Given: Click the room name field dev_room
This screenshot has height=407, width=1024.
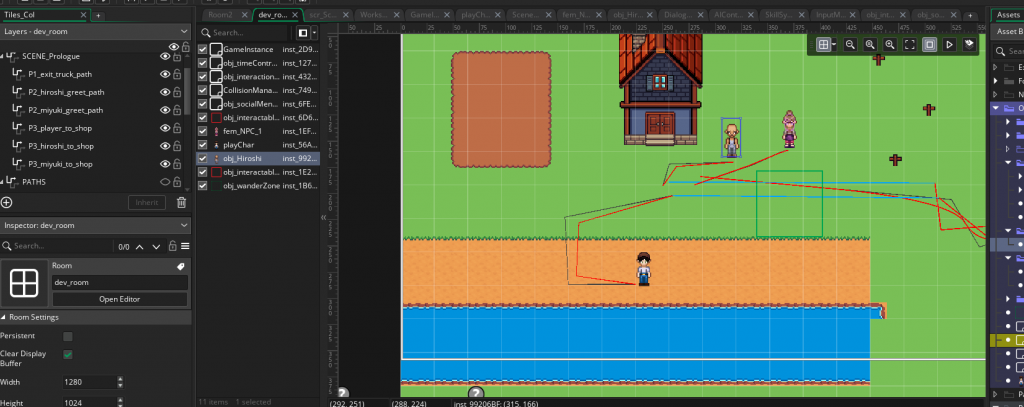Looking at the screenshot, I should (x=120, y=283).
